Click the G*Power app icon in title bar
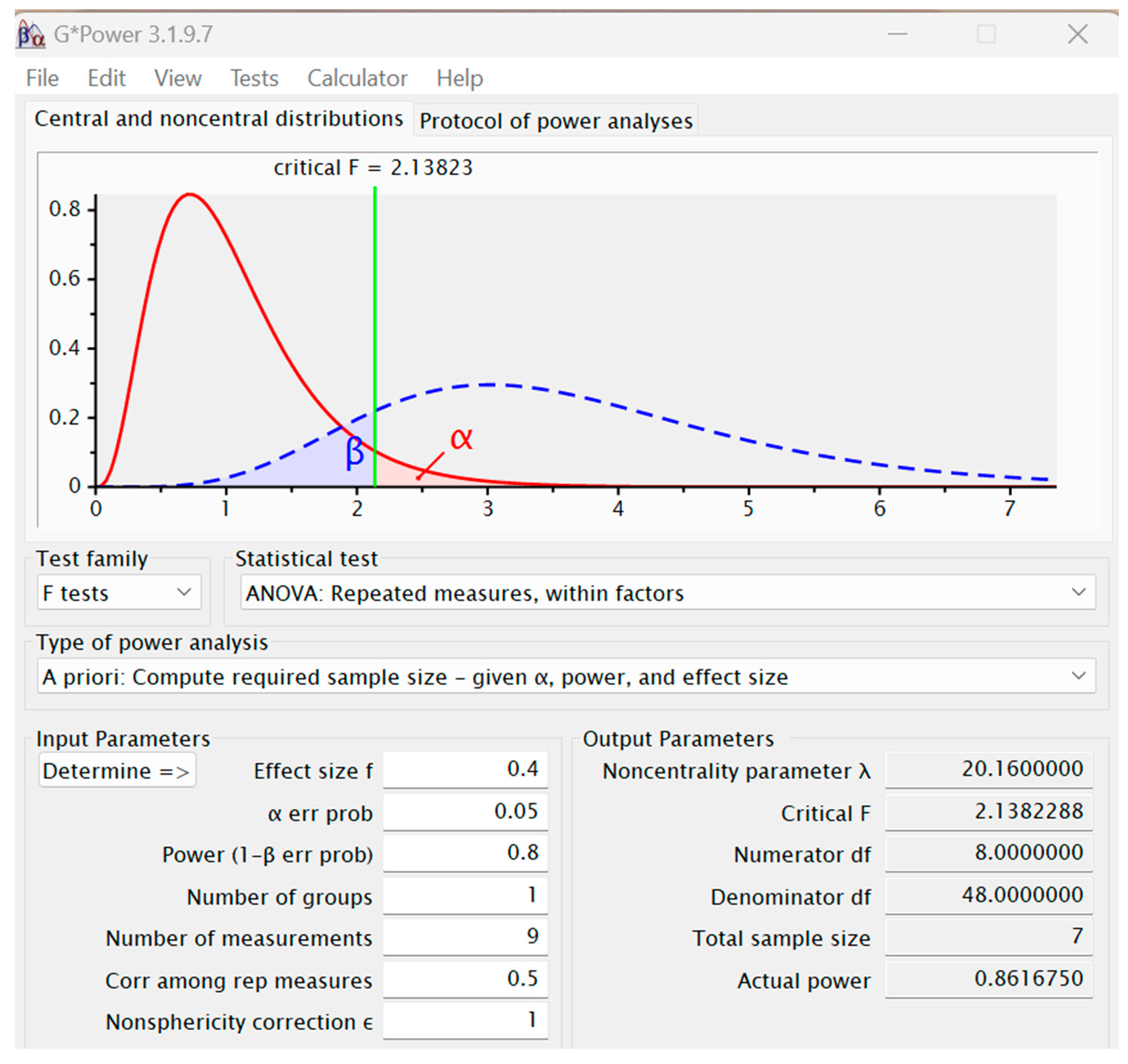The height and width of the screenshot is (1064, 1128). point(31,35)
